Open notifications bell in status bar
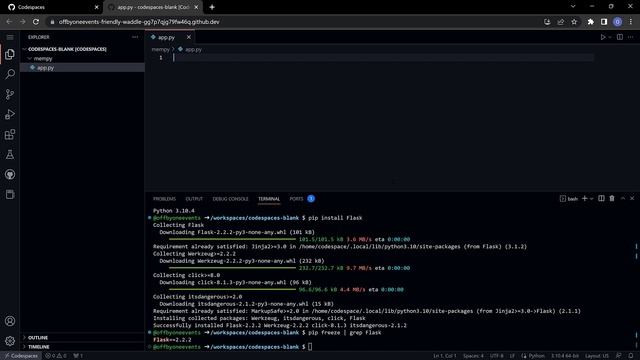The height and width of the screenshot is (360, 640). [x=631, y=356]
